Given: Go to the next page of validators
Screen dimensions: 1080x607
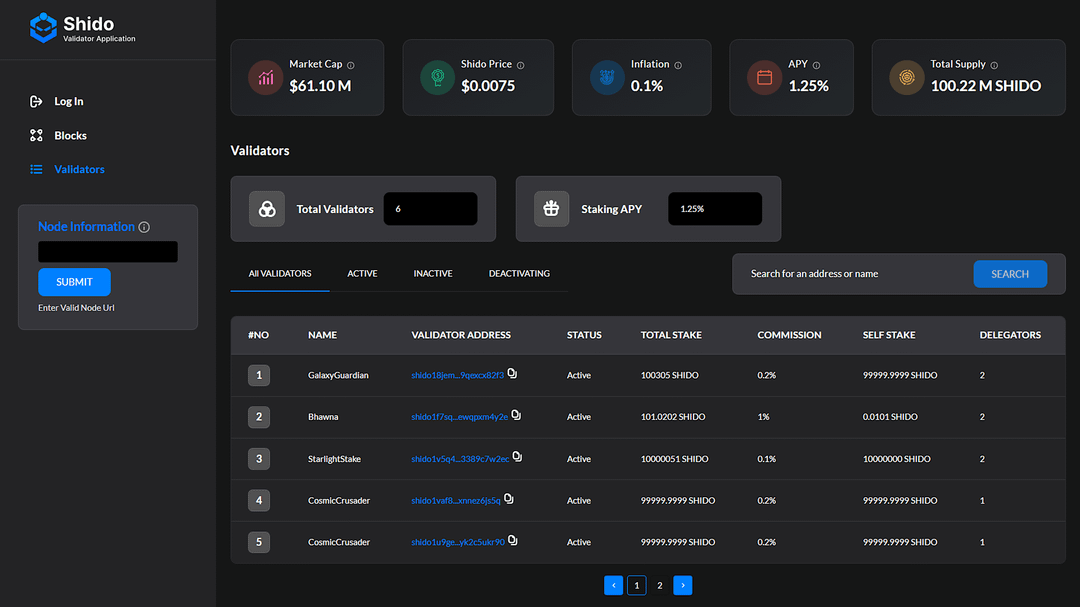Looking at the screenshot, I should coord(683,585).
